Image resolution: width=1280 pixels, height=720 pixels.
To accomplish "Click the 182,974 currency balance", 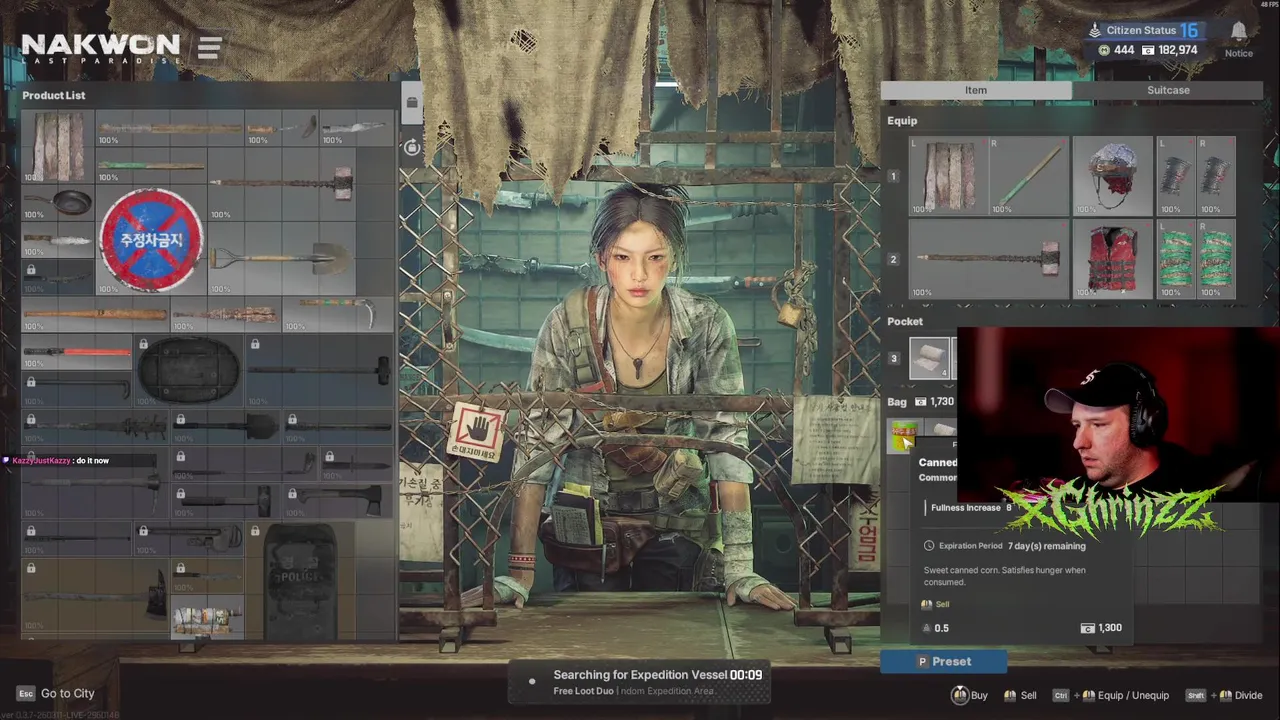I will click(1169, 50).
